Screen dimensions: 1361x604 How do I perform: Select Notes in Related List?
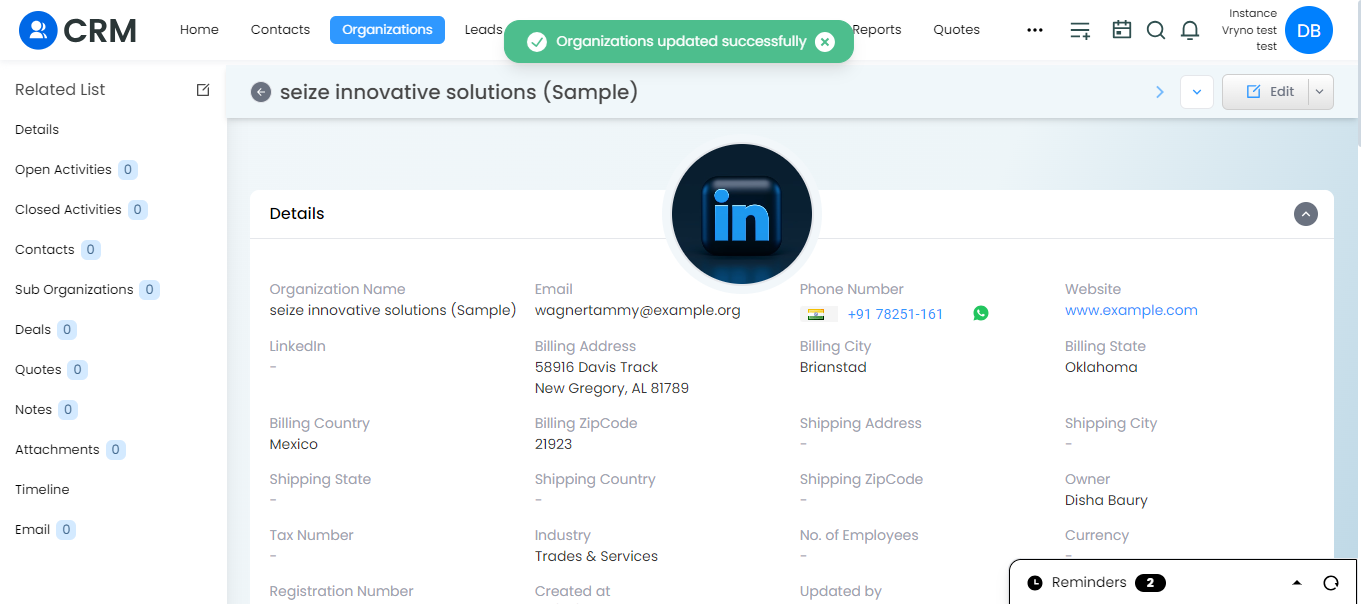tap(33, 410)
